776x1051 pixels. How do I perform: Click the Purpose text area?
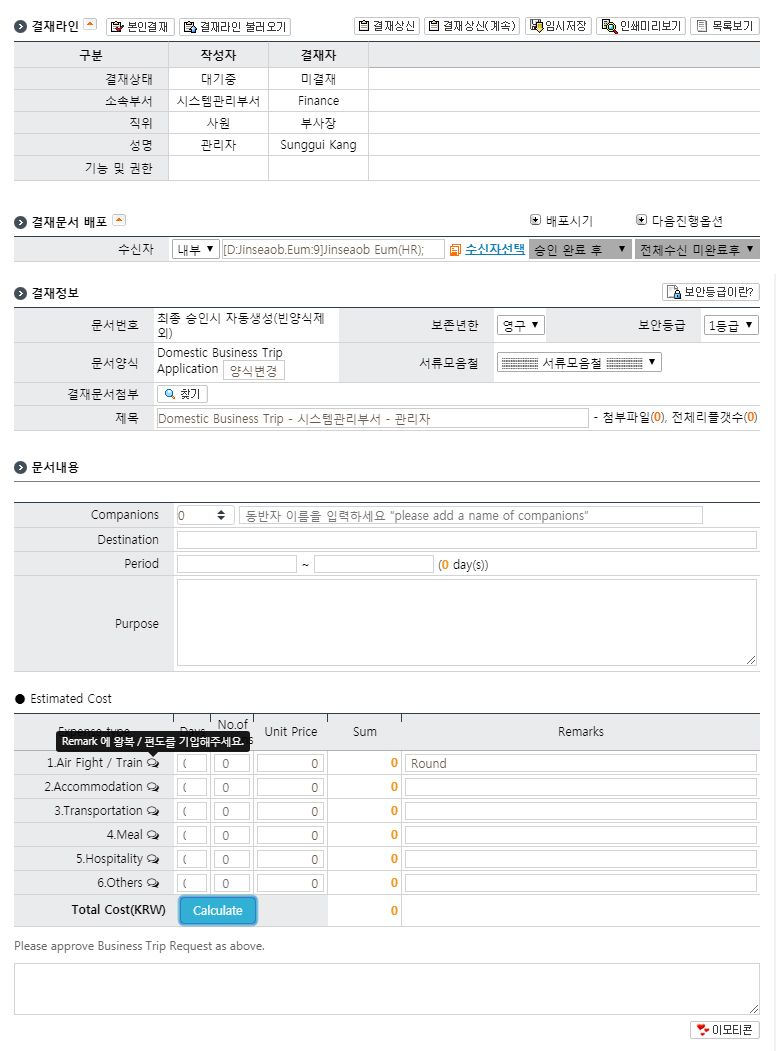[466, 623]
